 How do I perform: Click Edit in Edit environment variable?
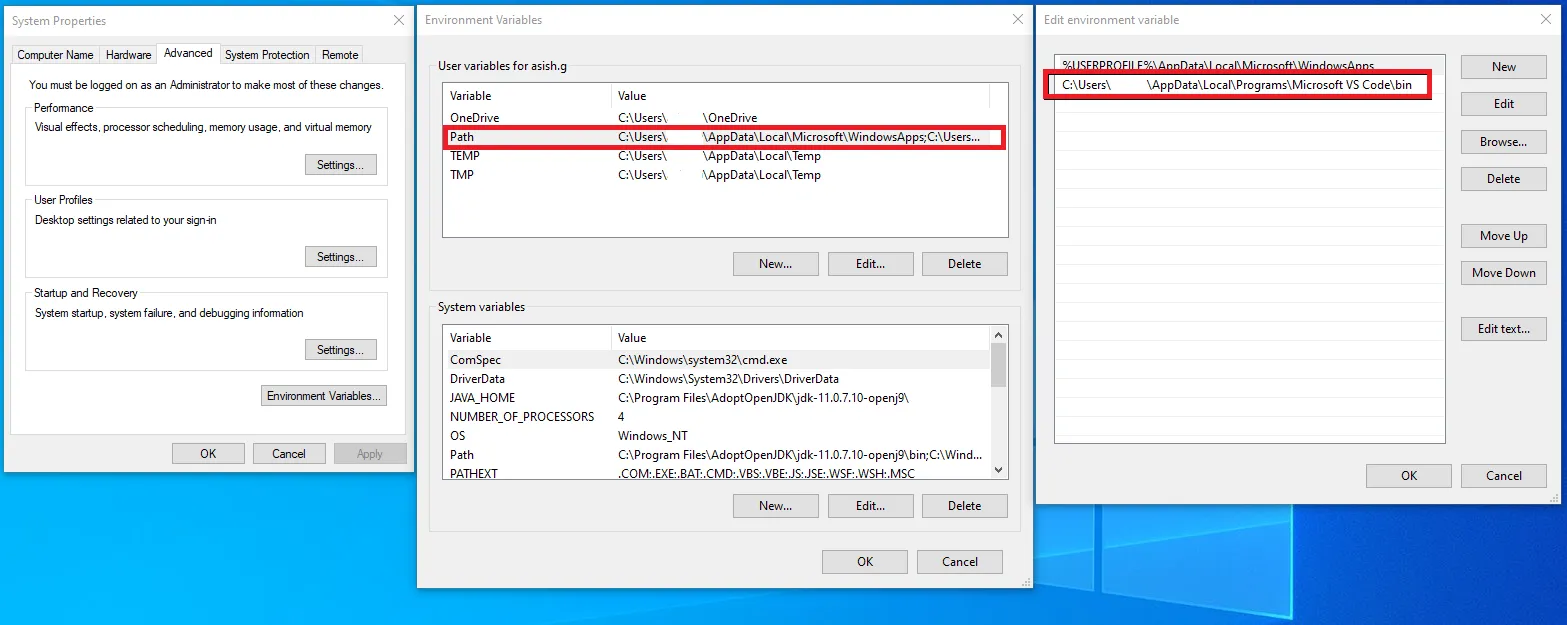tap(1504, 104)
